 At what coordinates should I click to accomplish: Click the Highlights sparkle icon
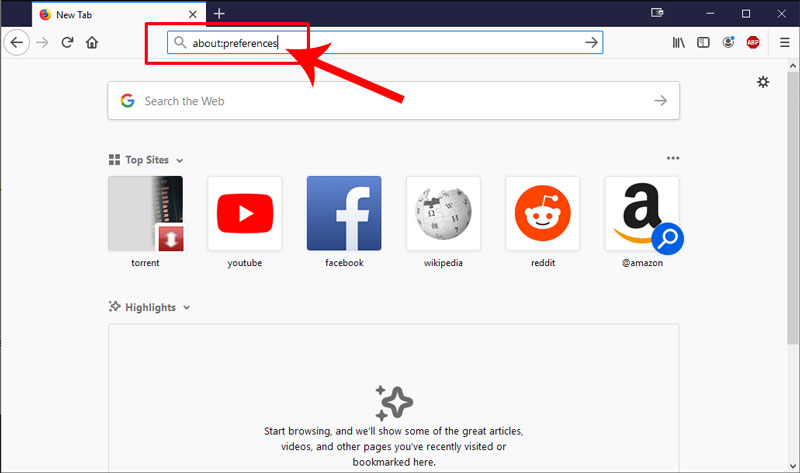pos(114,307)
